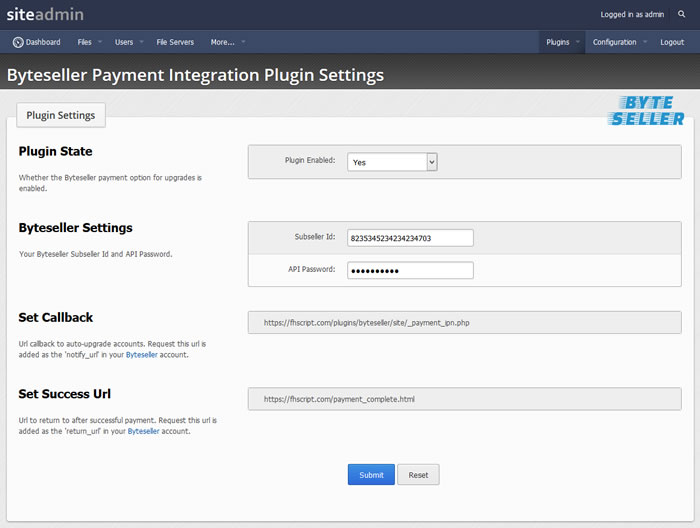
Task: Open the Dashboard menu item
Action: click(x=37, y=42)
